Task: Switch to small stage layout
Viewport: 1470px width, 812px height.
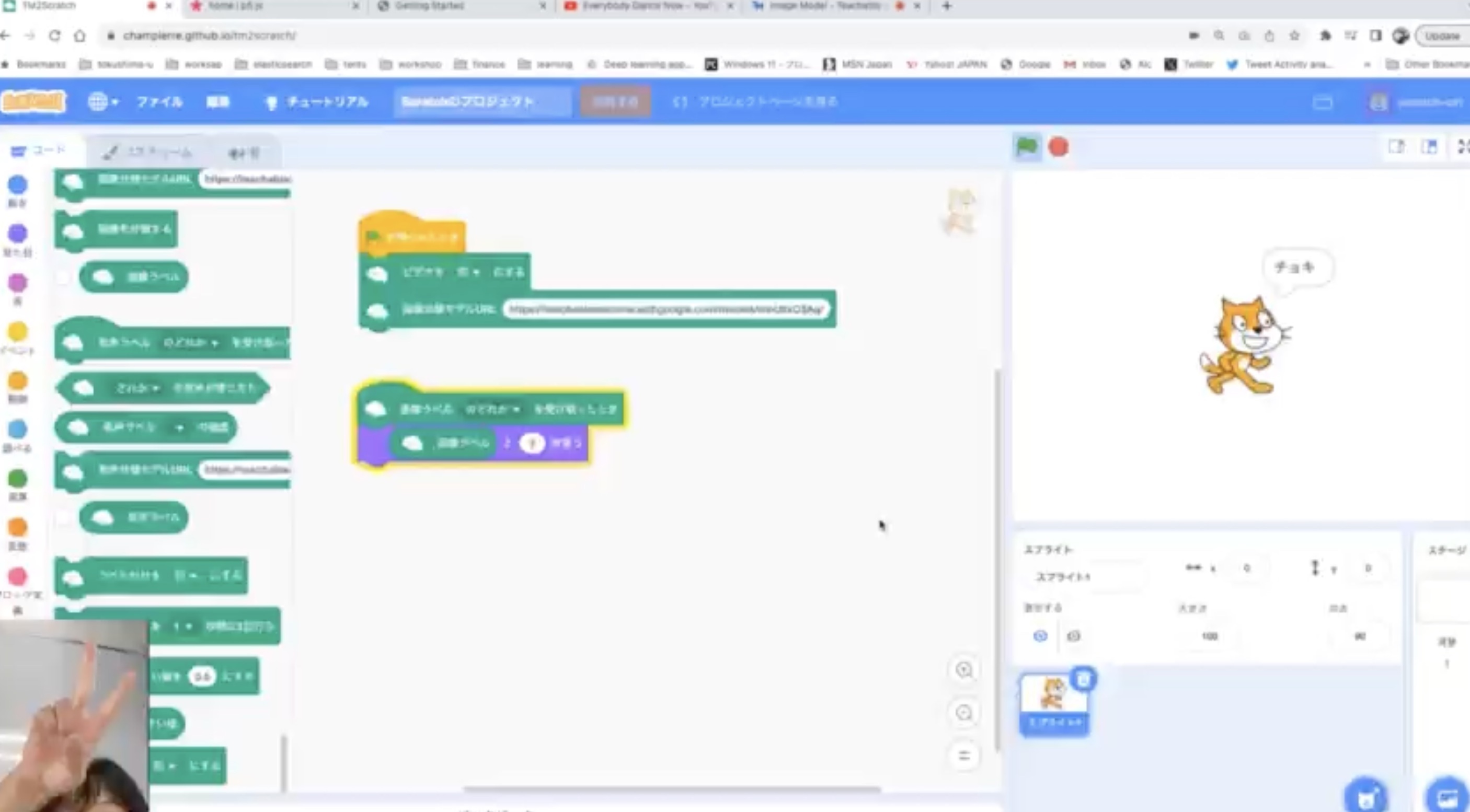Action: [1396, 147]
